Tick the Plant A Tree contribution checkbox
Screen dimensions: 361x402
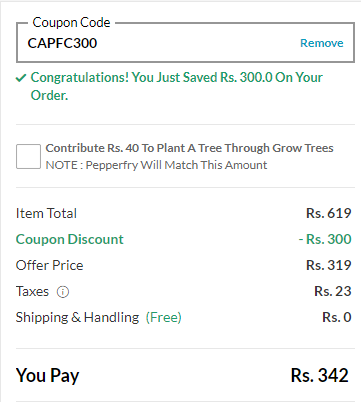click(x=28, y=156)
